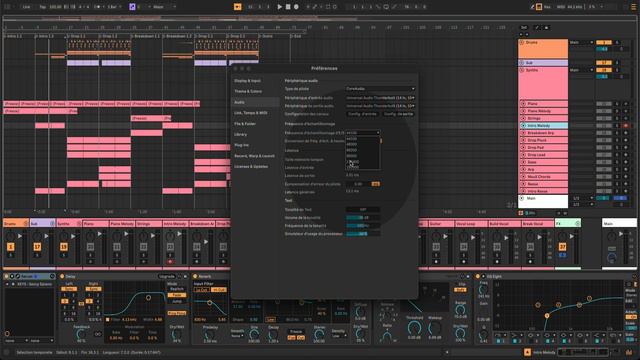640x360 pixels.
Task: Toggle the orange computer MIDI keyboard icon
Action: [539, 7]
